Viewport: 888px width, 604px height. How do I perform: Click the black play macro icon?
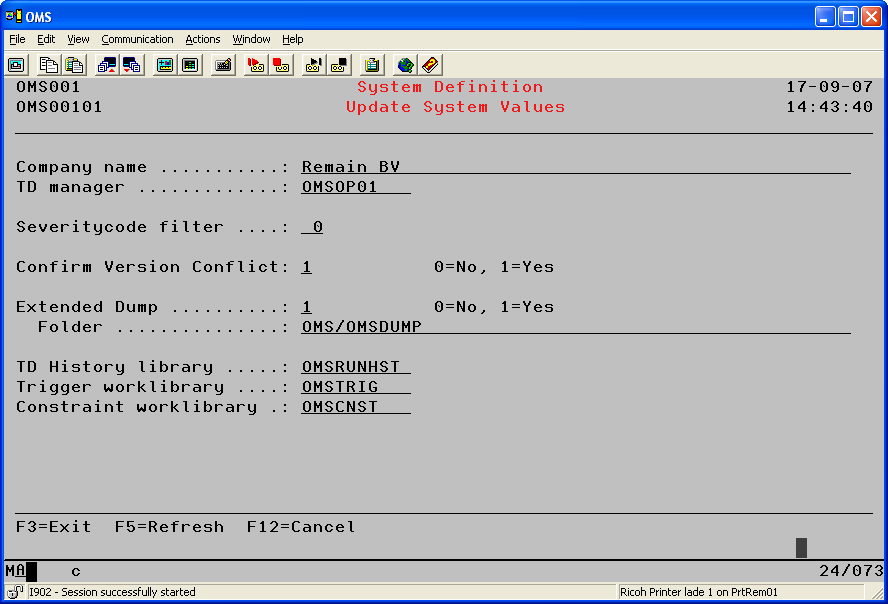(314, 65)
